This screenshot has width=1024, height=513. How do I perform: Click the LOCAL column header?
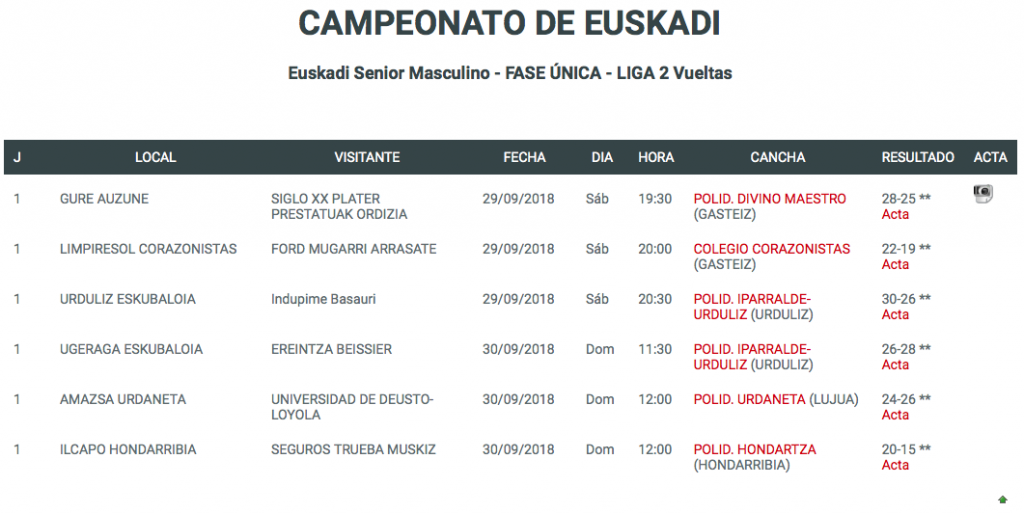(x=155, y=157)
